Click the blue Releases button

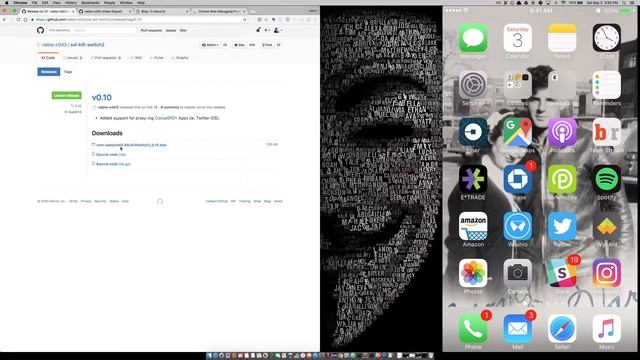click(49, 72)
